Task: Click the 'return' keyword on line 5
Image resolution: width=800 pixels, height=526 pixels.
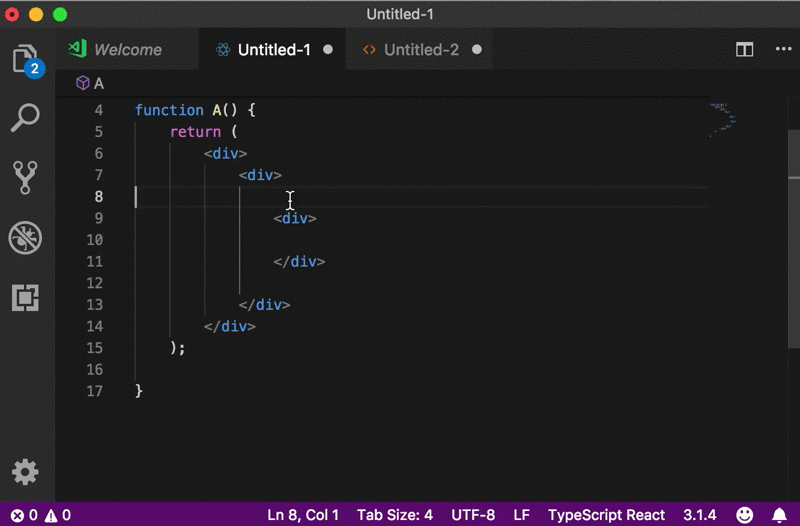Action: [195, 132]
